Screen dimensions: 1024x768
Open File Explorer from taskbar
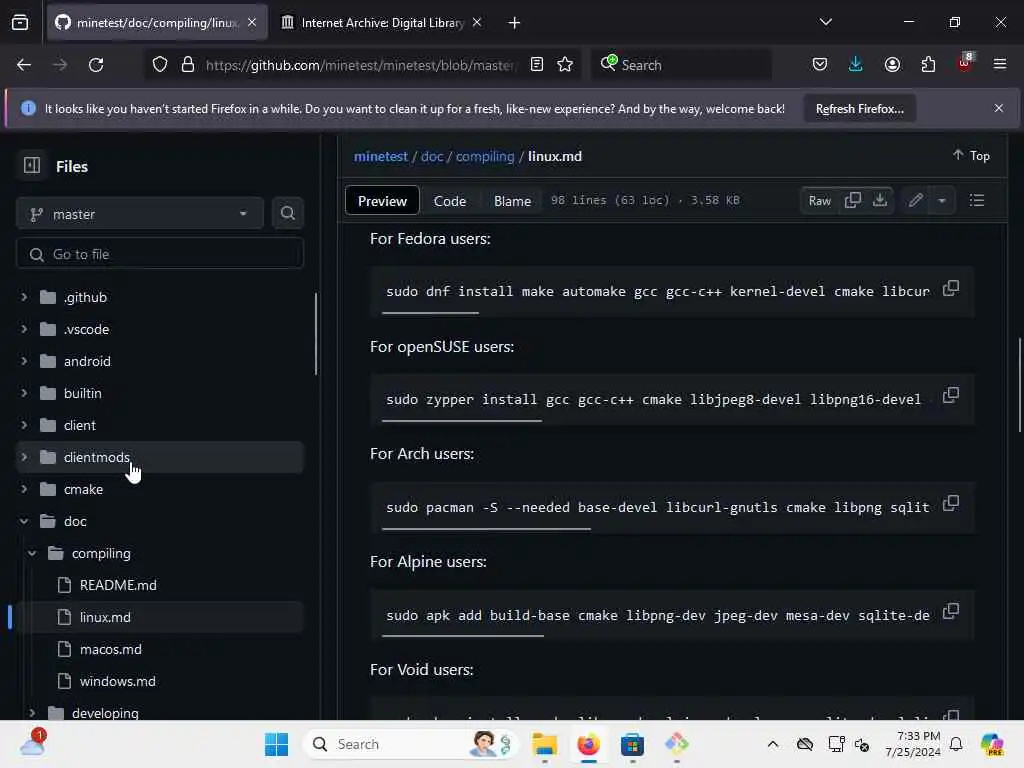pos(544,744)
